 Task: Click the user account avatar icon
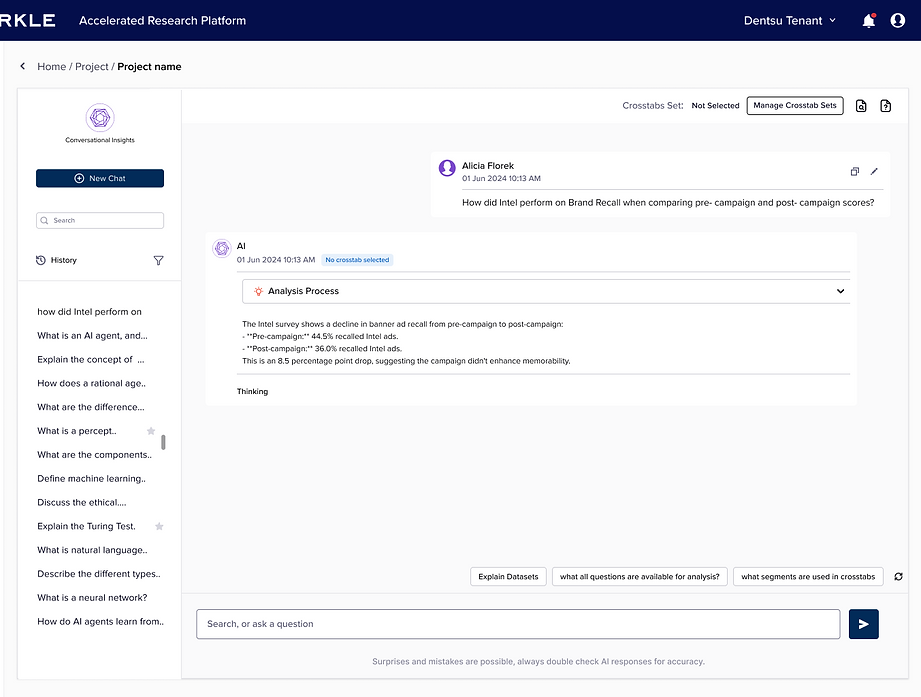point(899,20)
